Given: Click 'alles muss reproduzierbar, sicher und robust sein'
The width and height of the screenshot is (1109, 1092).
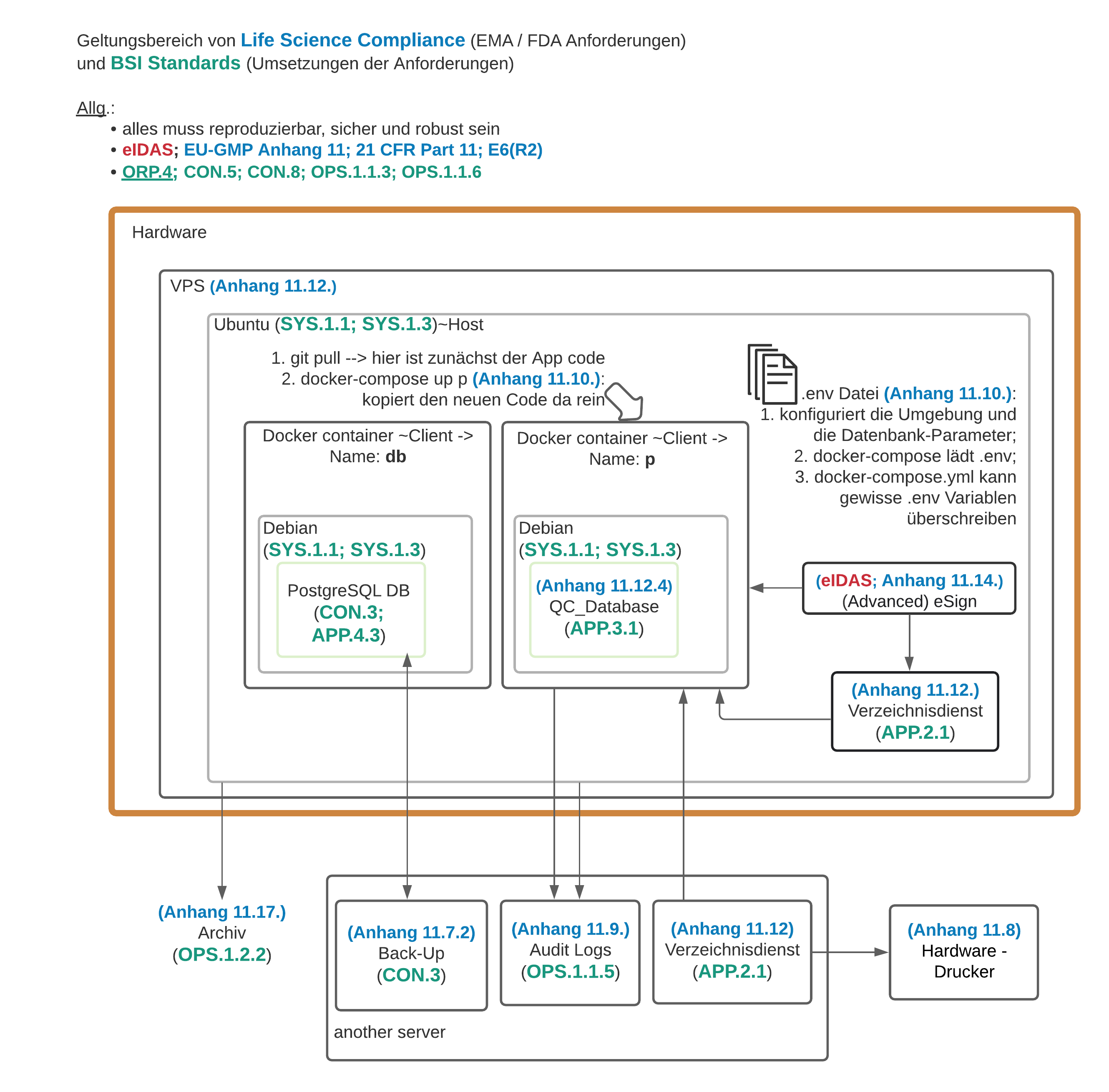Looking at the screenshot, I should click(x=310, y=128).
